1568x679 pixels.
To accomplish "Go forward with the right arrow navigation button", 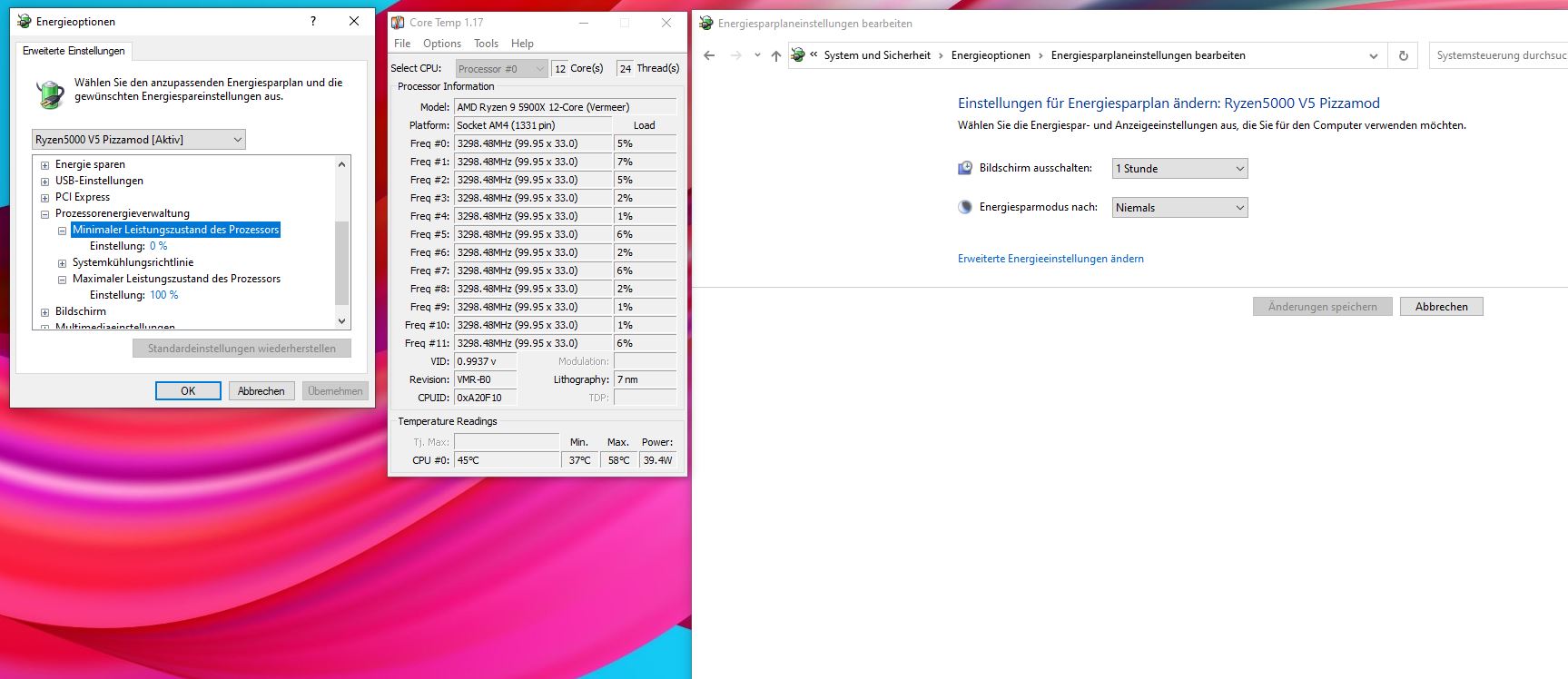I will pyautogui.click(x=736, y=55).
